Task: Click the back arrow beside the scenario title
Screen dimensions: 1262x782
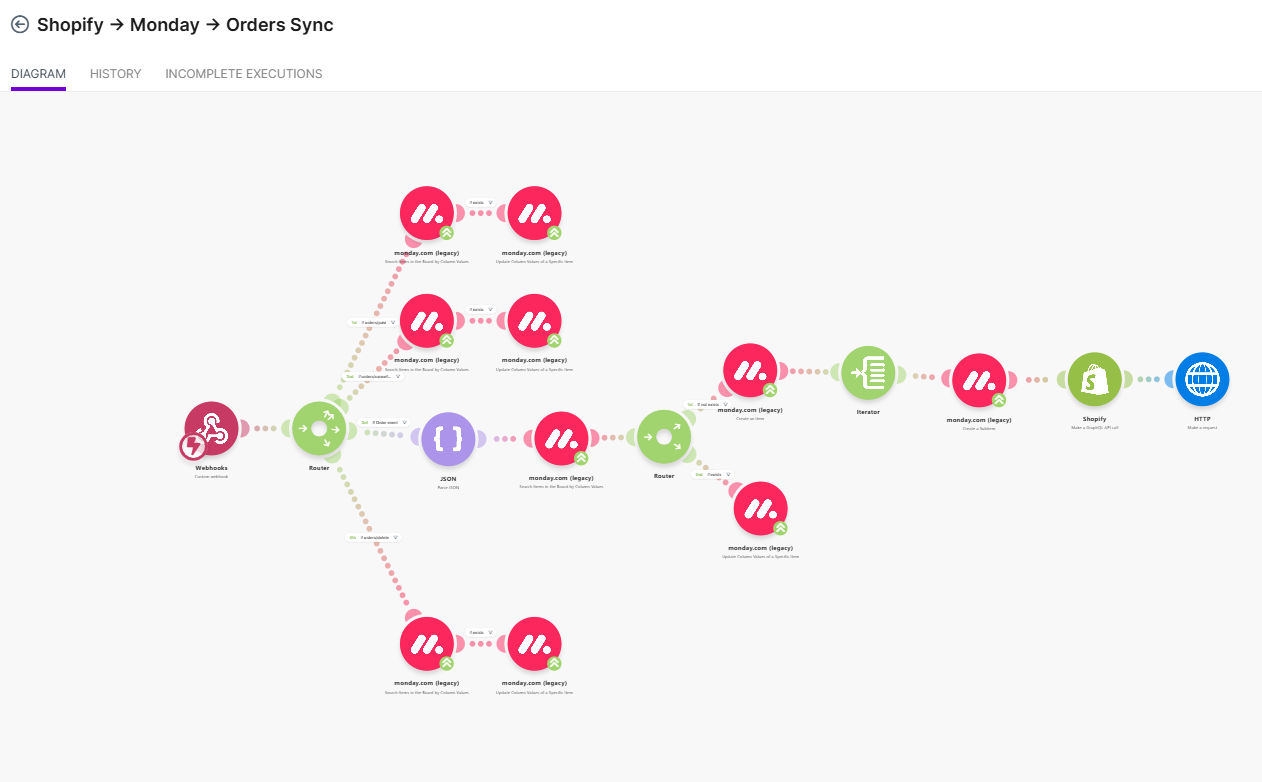Action: (20, 25)
